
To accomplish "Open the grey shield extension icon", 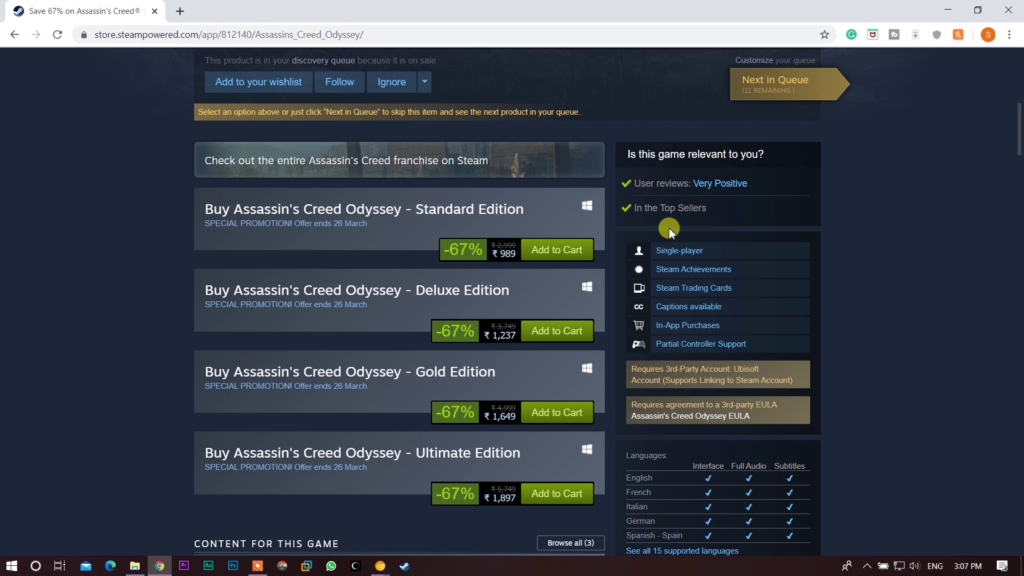I will [936, 35].
